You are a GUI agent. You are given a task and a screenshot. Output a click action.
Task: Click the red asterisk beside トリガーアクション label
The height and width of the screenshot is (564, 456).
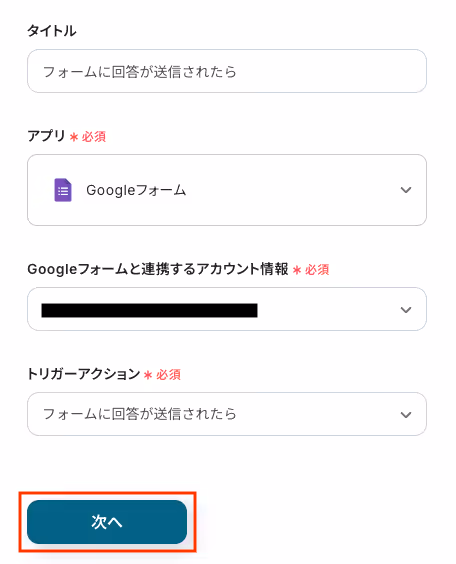(148, 375)
